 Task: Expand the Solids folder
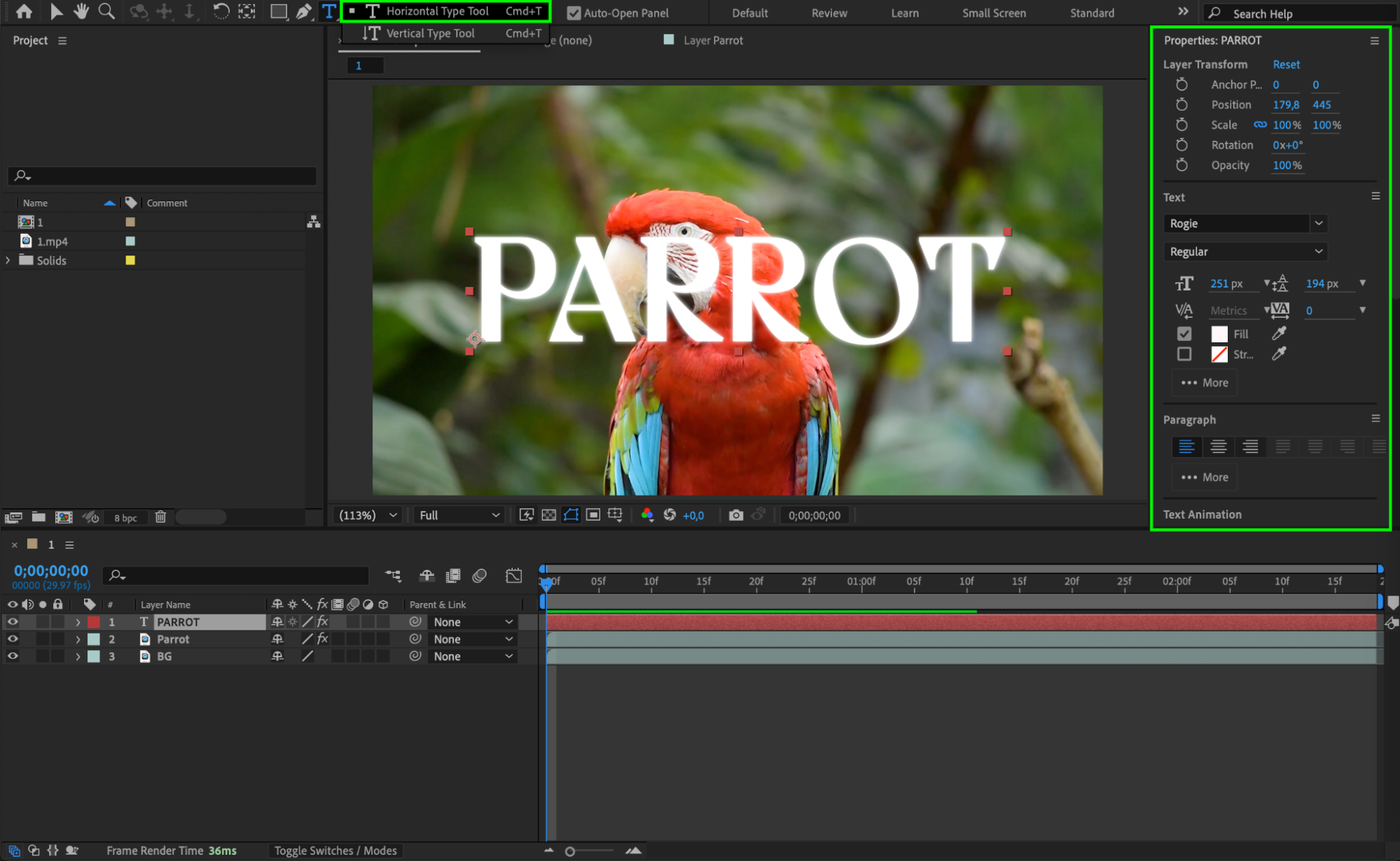8,260
